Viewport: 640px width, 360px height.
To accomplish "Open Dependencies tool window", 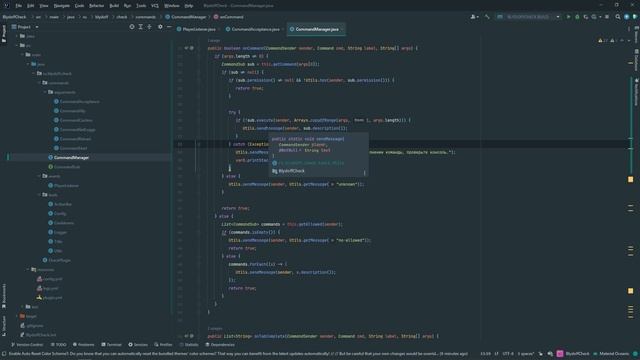I will pyautogui.click(x=220, y=345).
